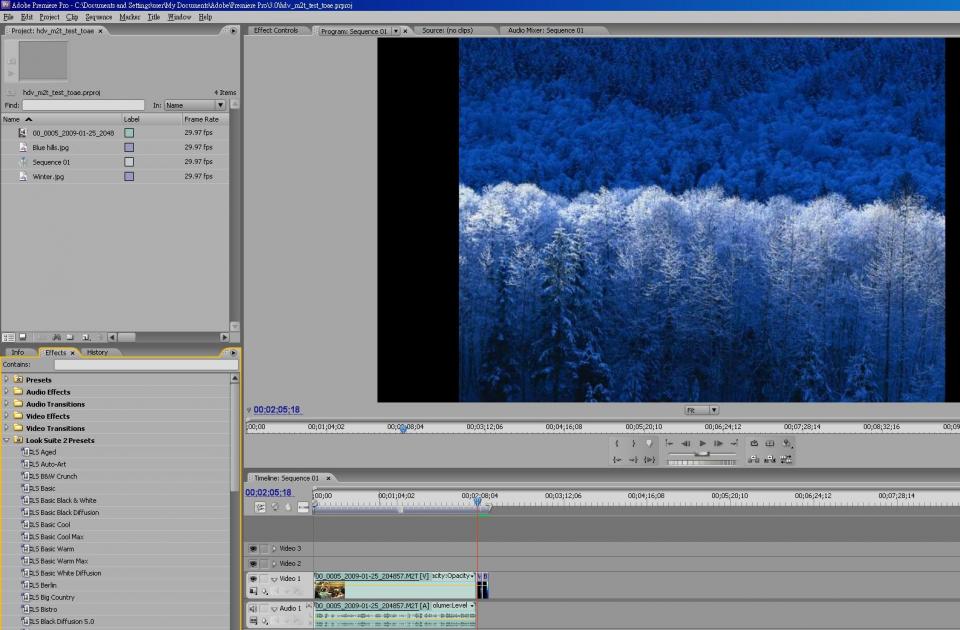Toggle the Video 1 track eye icon
The image size is (960, 630).
coord(253,578)
